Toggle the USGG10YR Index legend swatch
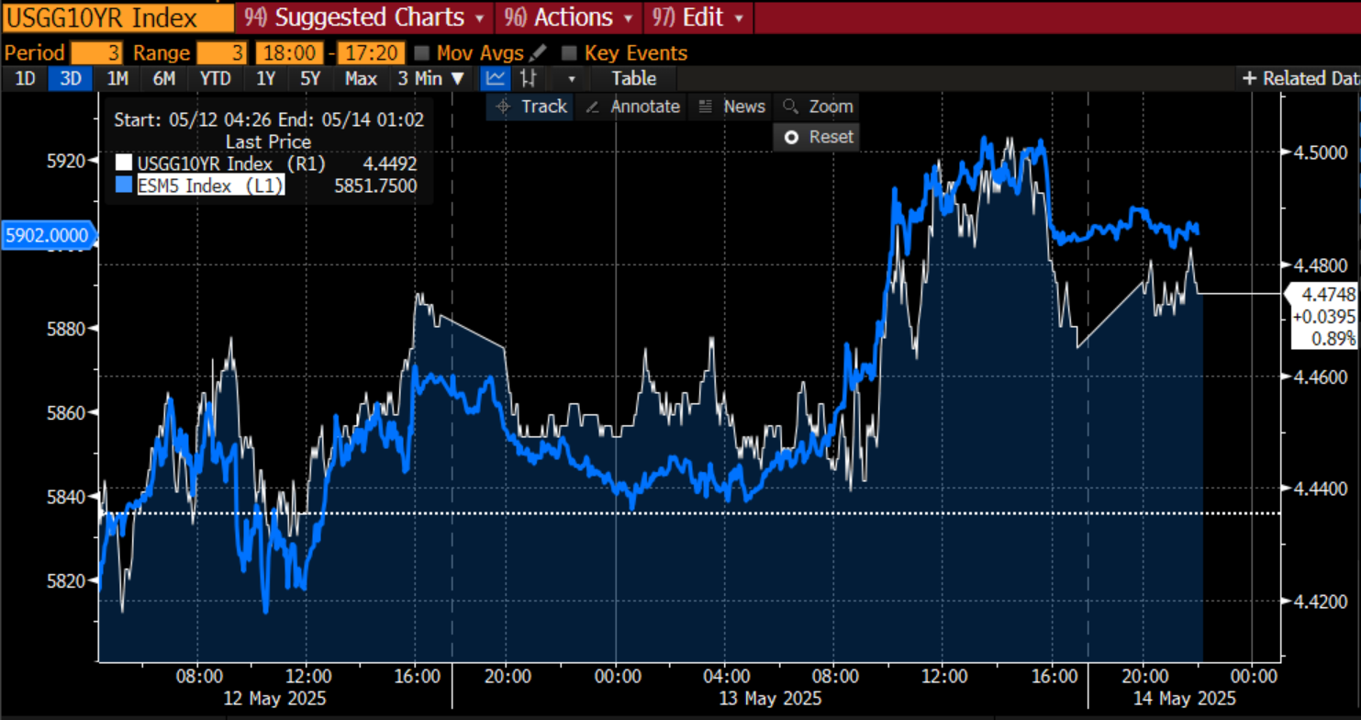 click(124, 164)
